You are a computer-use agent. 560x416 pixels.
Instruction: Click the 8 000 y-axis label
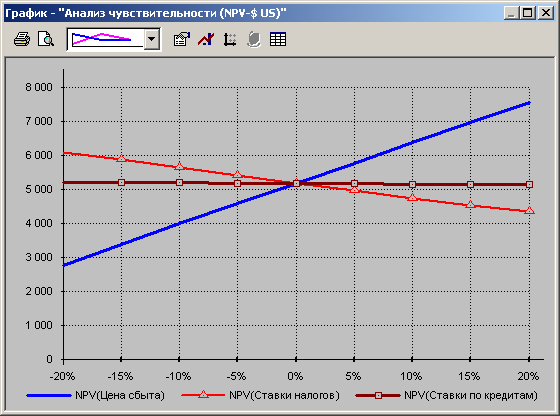[x=39, y=87]
